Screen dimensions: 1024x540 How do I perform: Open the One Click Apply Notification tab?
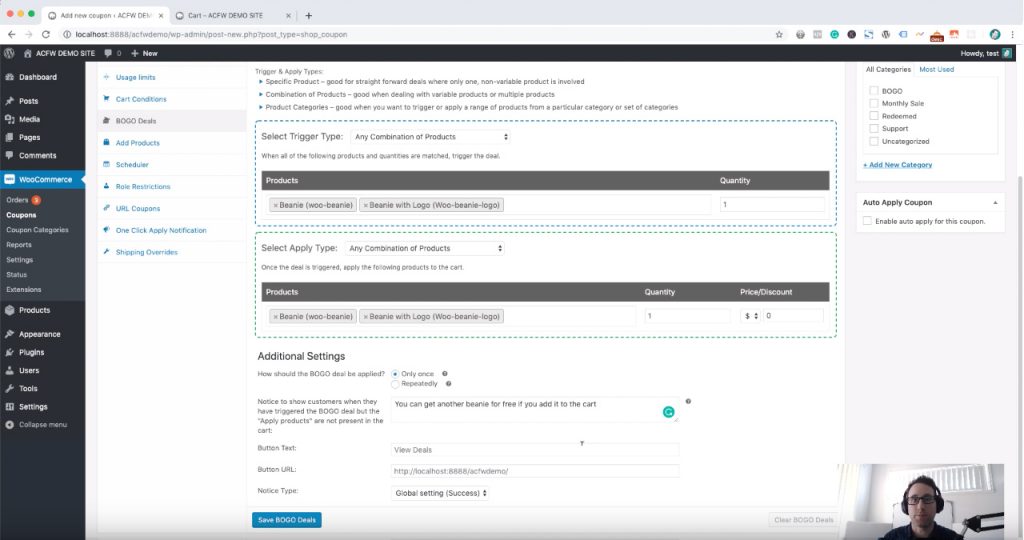[x=161, y=230]
